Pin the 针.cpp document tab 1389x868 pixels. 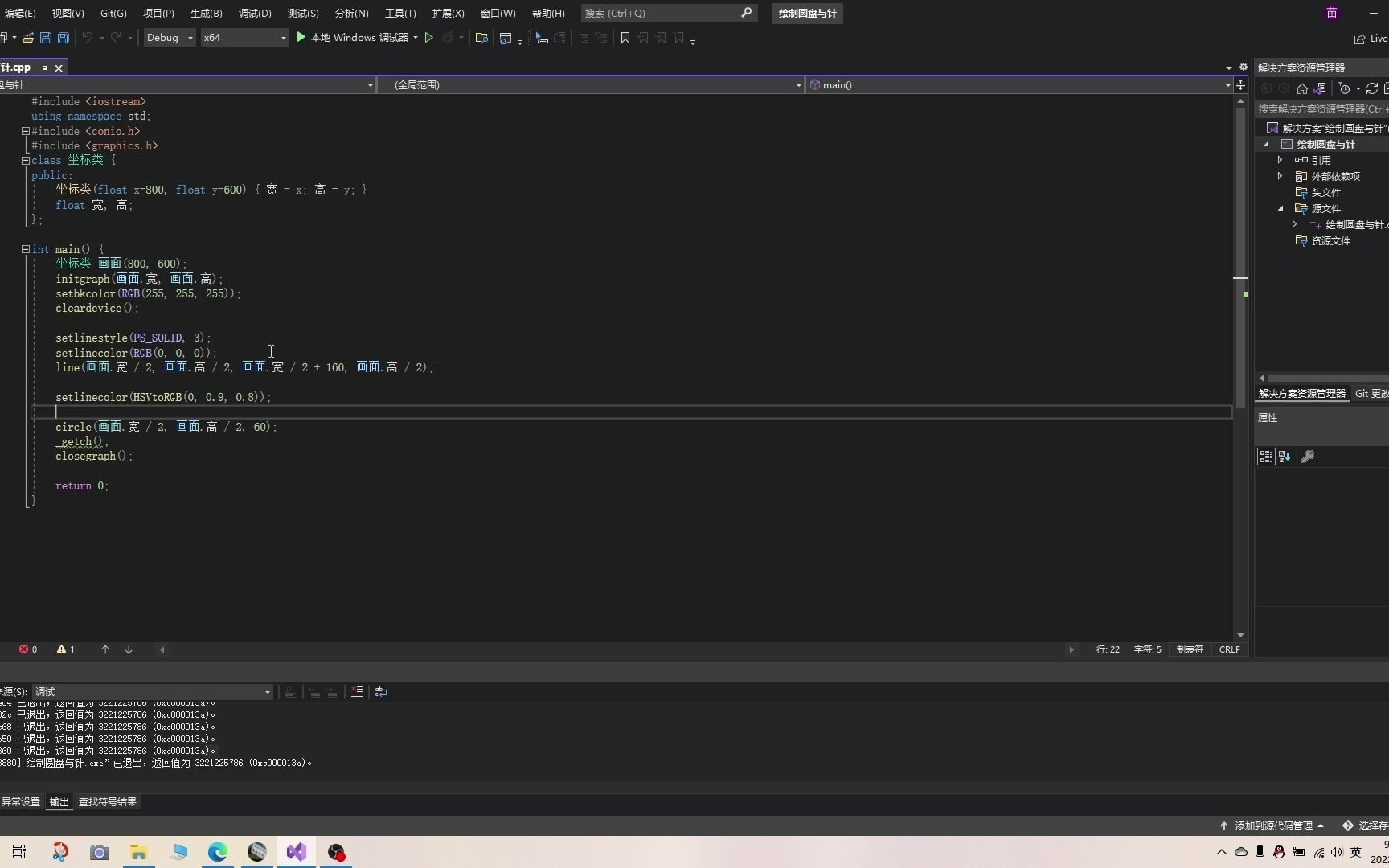[x=43, y=68]
